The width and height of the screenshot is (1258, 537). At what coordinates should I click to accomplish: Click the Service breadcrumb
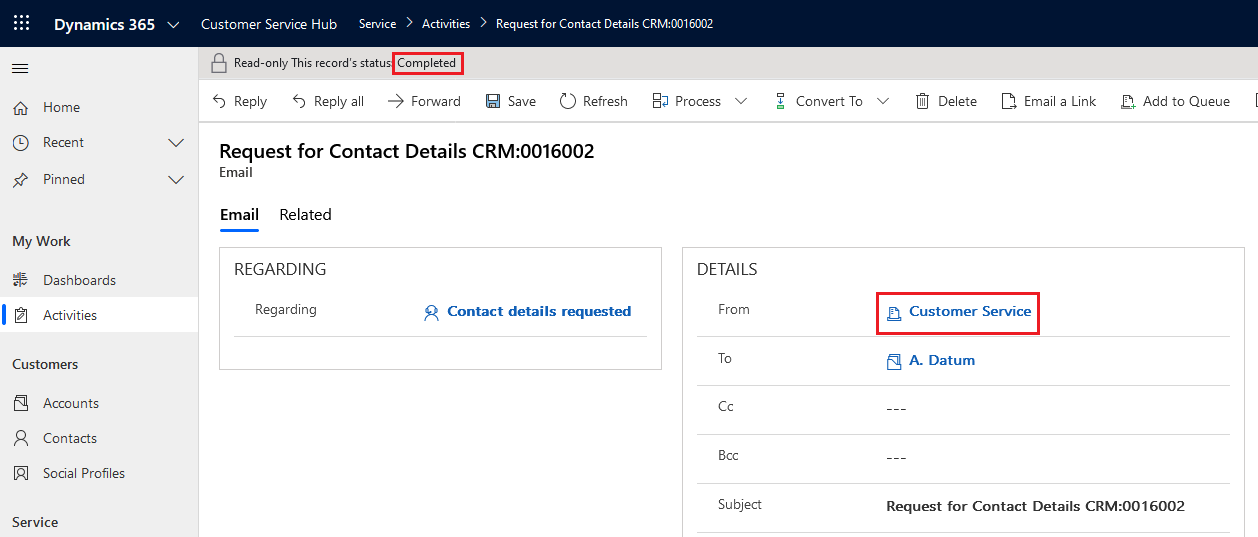pyautogui.click(x=377, y=24)
